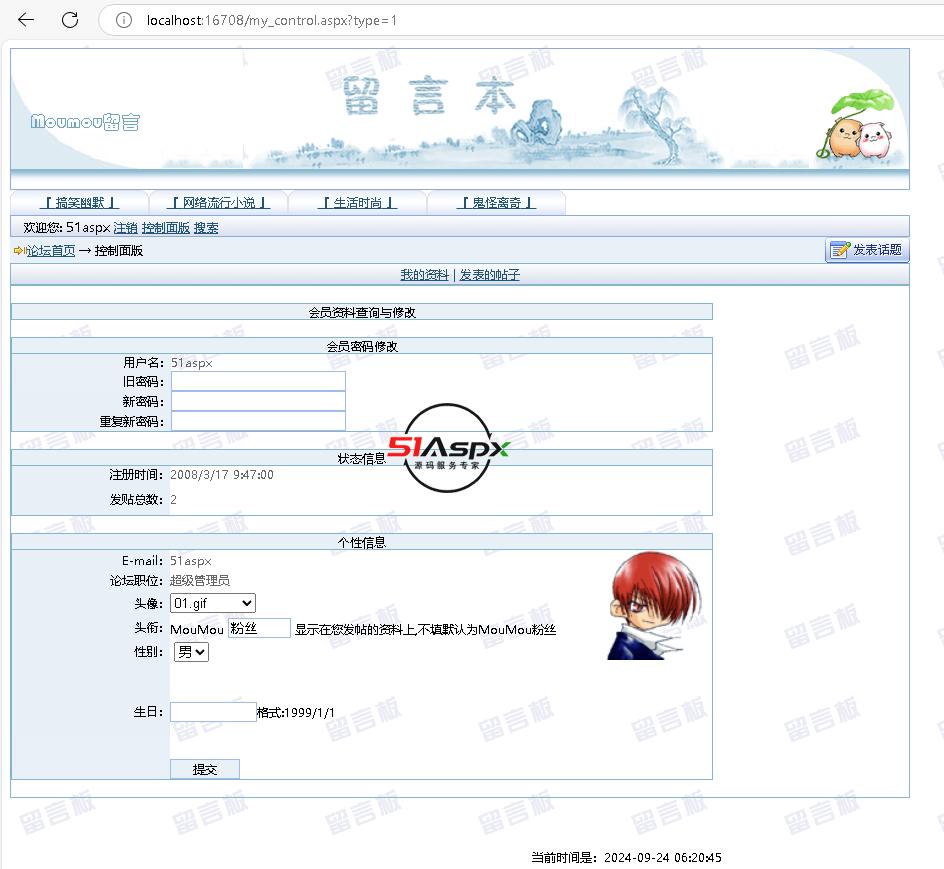Viewport: 944px width, 869px height.
Task: Click into the 生日 birthday field
Action: (213, 712)
